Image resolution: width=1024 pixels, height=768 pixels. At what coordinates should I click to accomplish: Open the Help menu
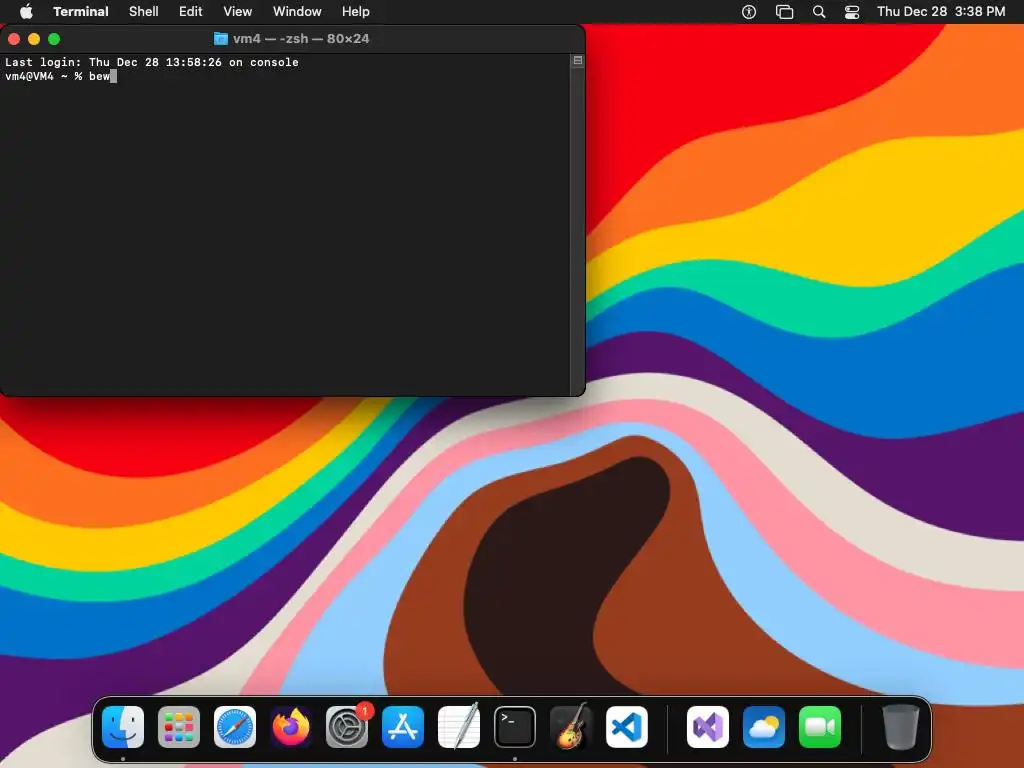(356, 12)
